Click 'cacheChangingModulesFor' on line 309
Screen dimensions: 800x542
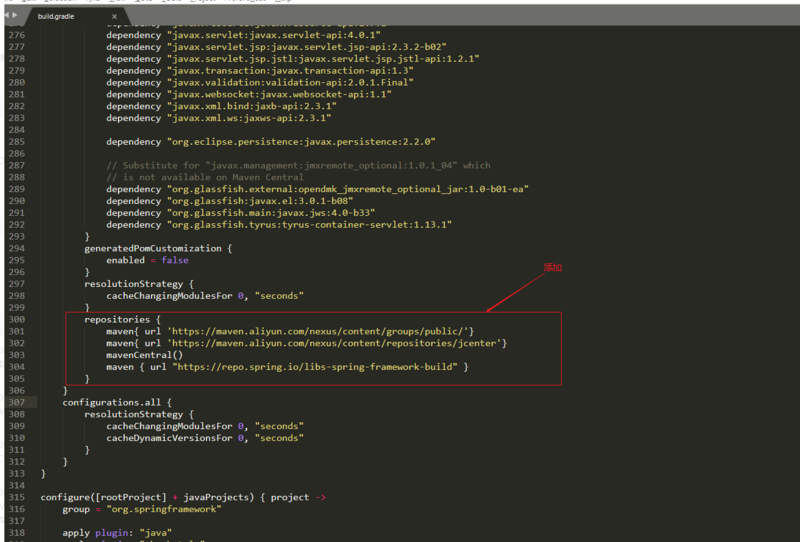coord(169,426)
